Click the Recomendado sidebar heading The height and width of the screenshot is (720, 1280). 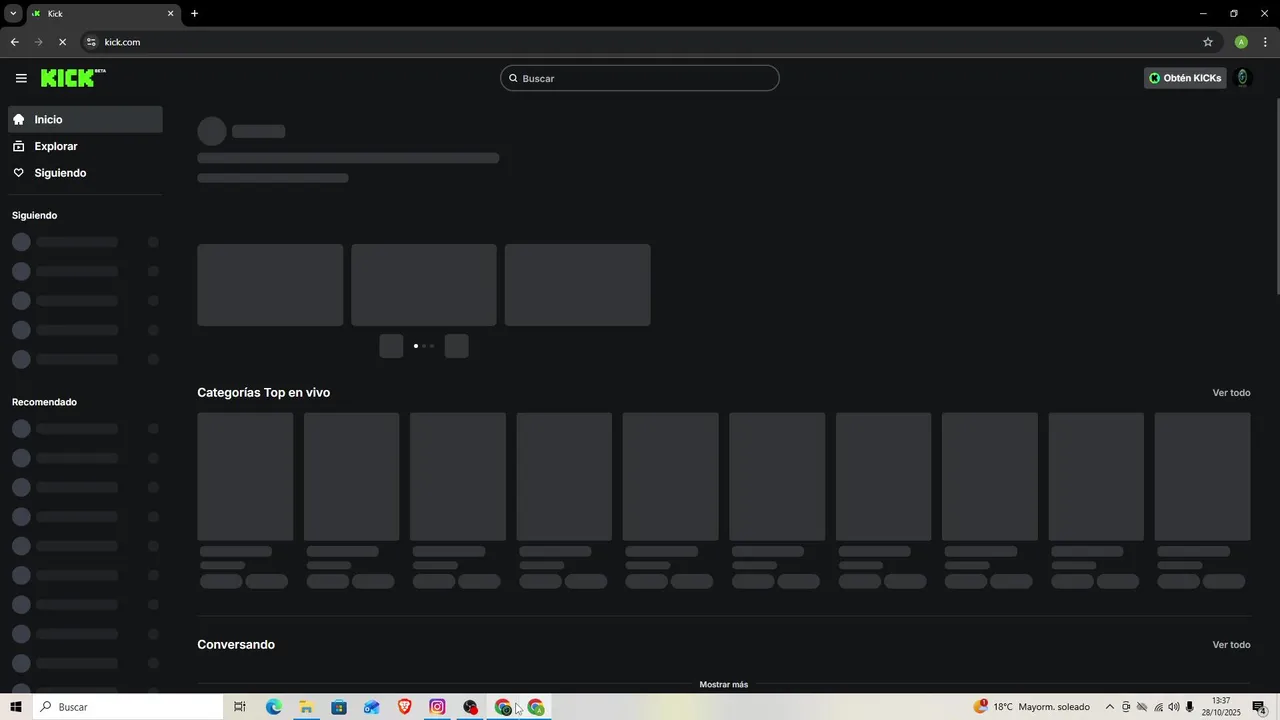click(44, 402)
